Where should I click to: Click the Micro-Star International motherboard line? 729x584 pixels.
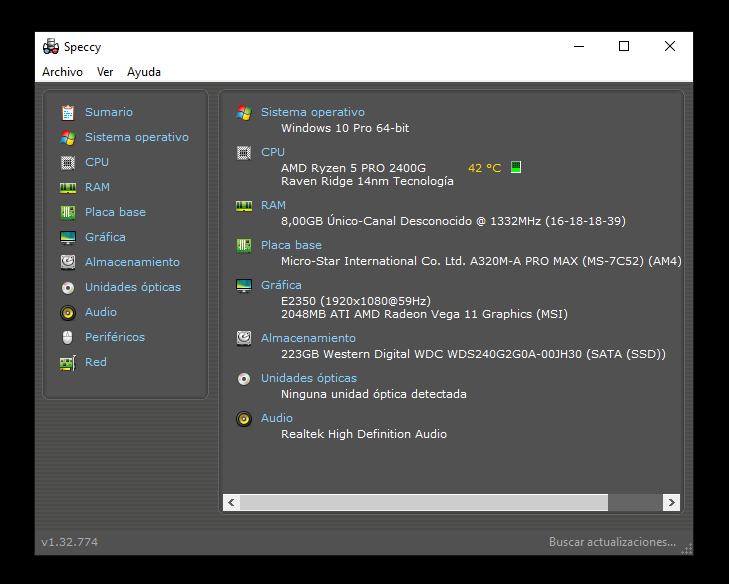click(481, 261)
